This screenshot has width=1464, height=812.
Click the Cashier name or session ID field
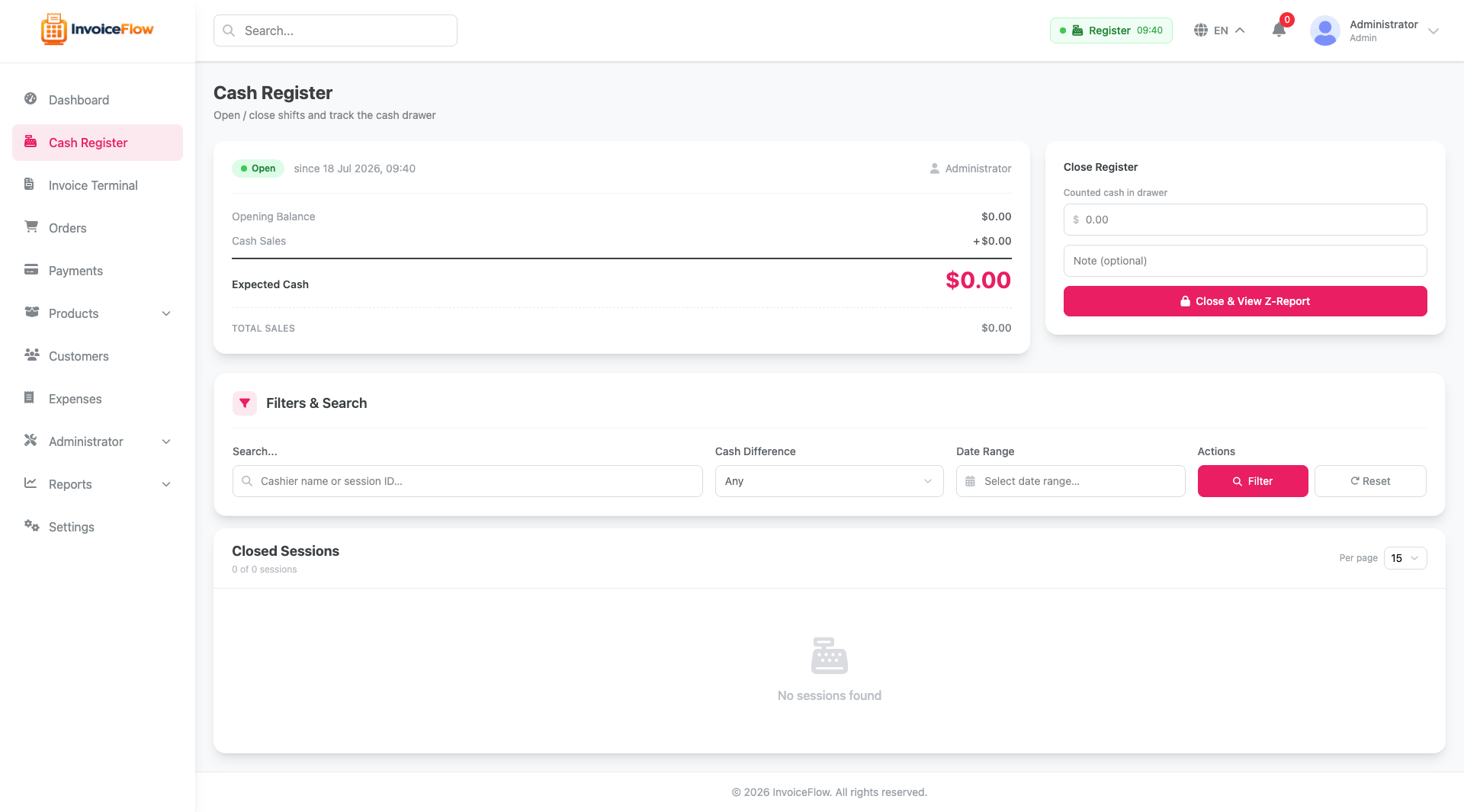click(467, 481)
